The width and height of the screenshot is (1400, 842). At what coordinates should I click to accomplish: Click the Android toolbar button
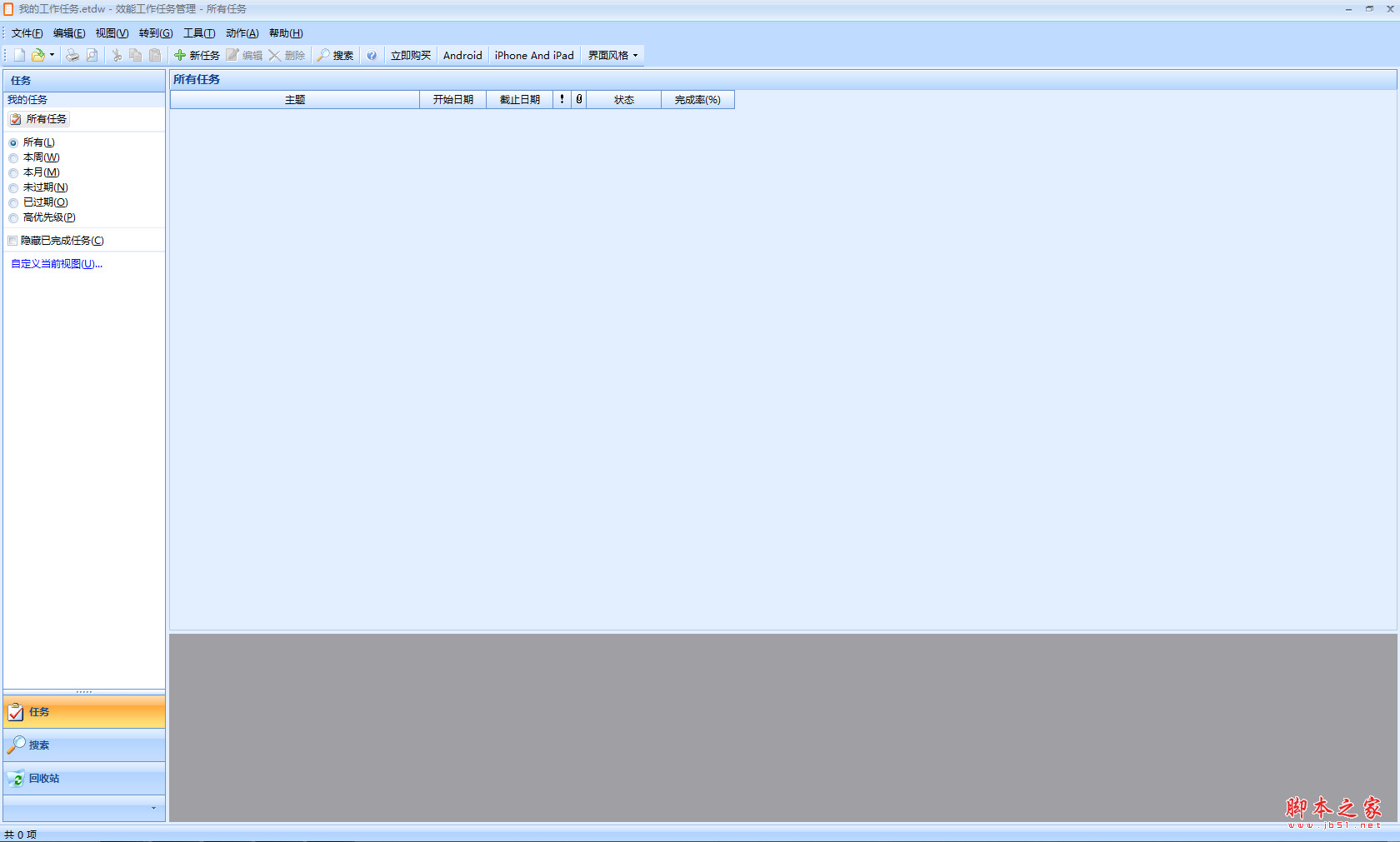coord(462,55)
